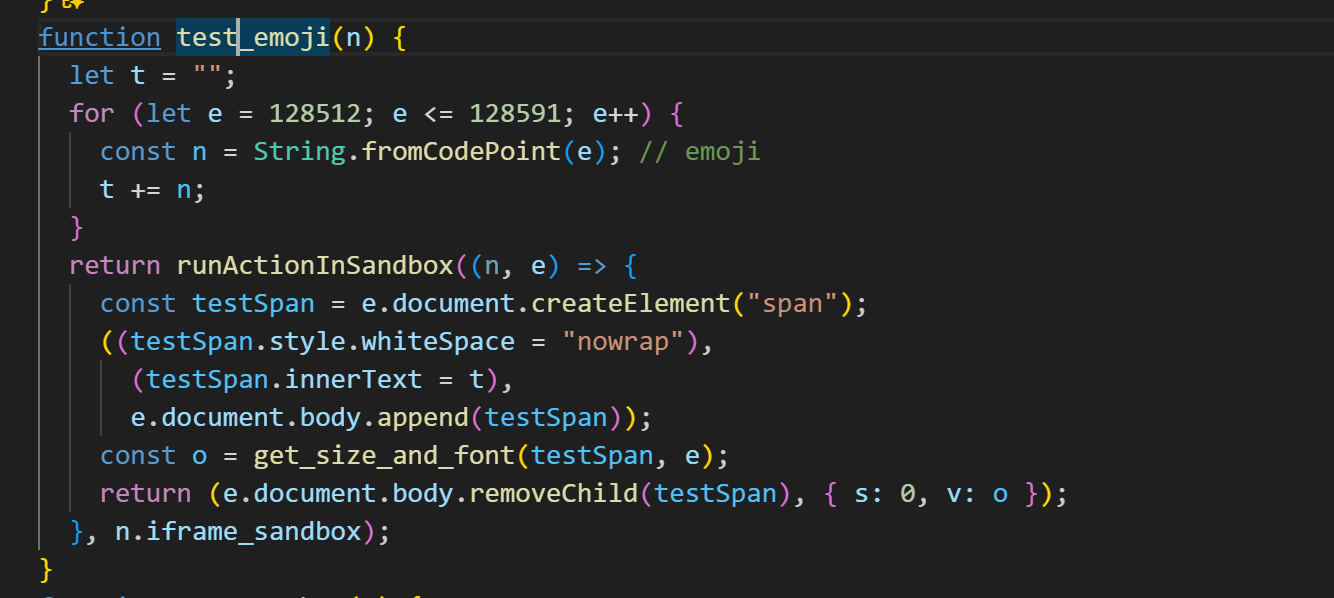Click the "span" string literal
The height and width of the screenshot is (598, 1334).
790,304
